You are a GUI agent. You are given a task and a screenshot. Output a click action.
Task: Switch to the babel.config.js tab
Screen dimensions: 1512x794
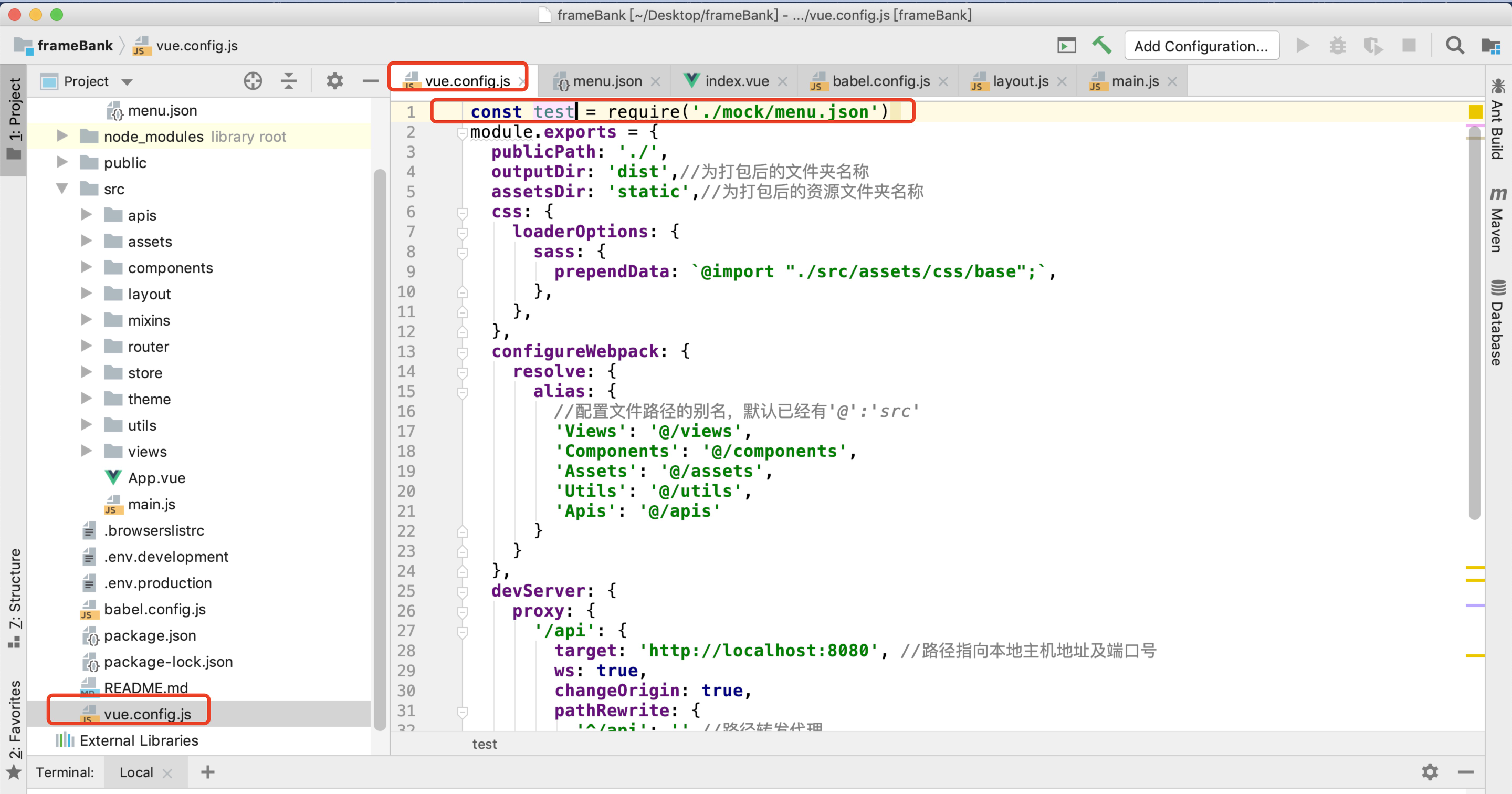880,81
